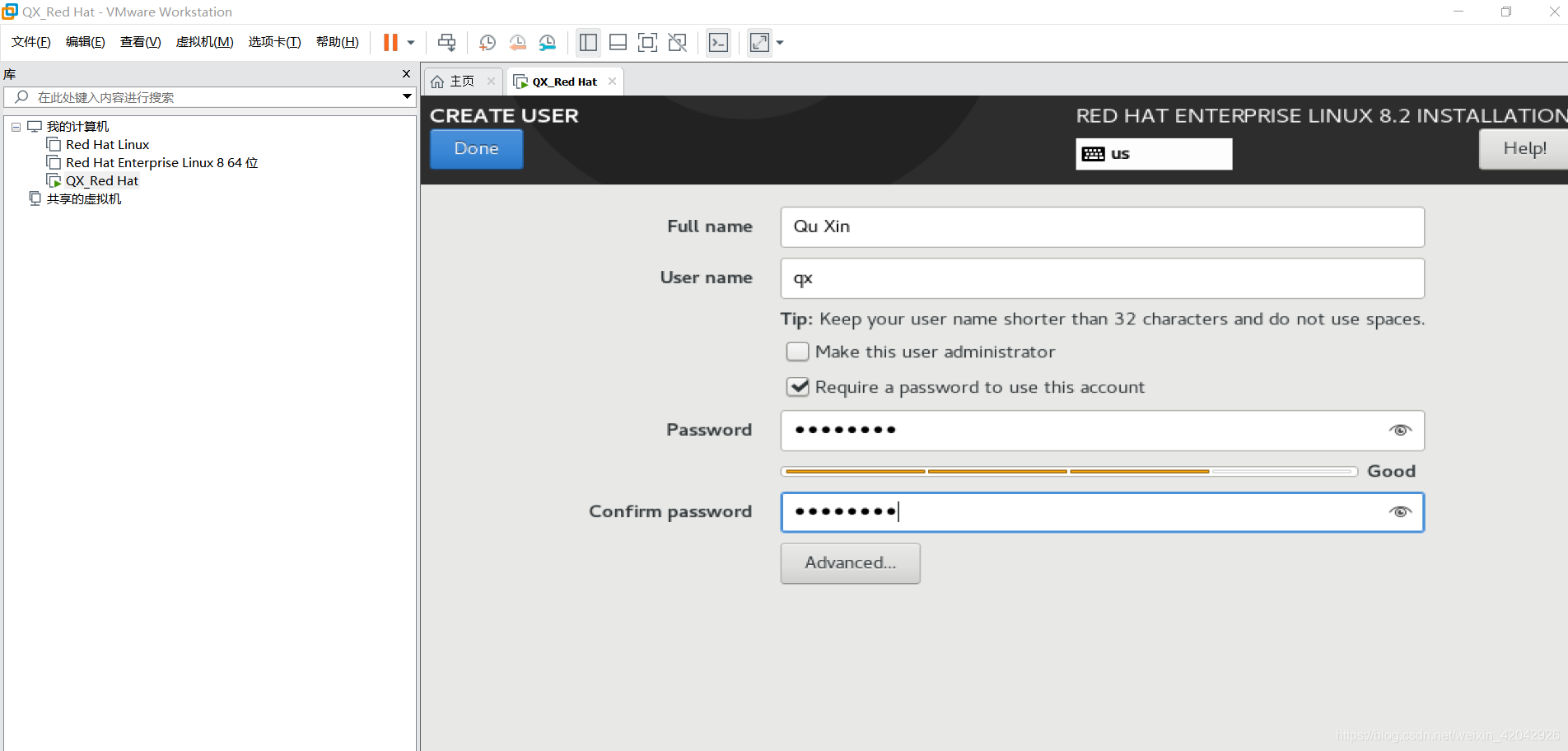Send Ctrl+Alt+Del to the virtual machine
The width and height of the screenshot is (1568, 751).
point(447,43)
